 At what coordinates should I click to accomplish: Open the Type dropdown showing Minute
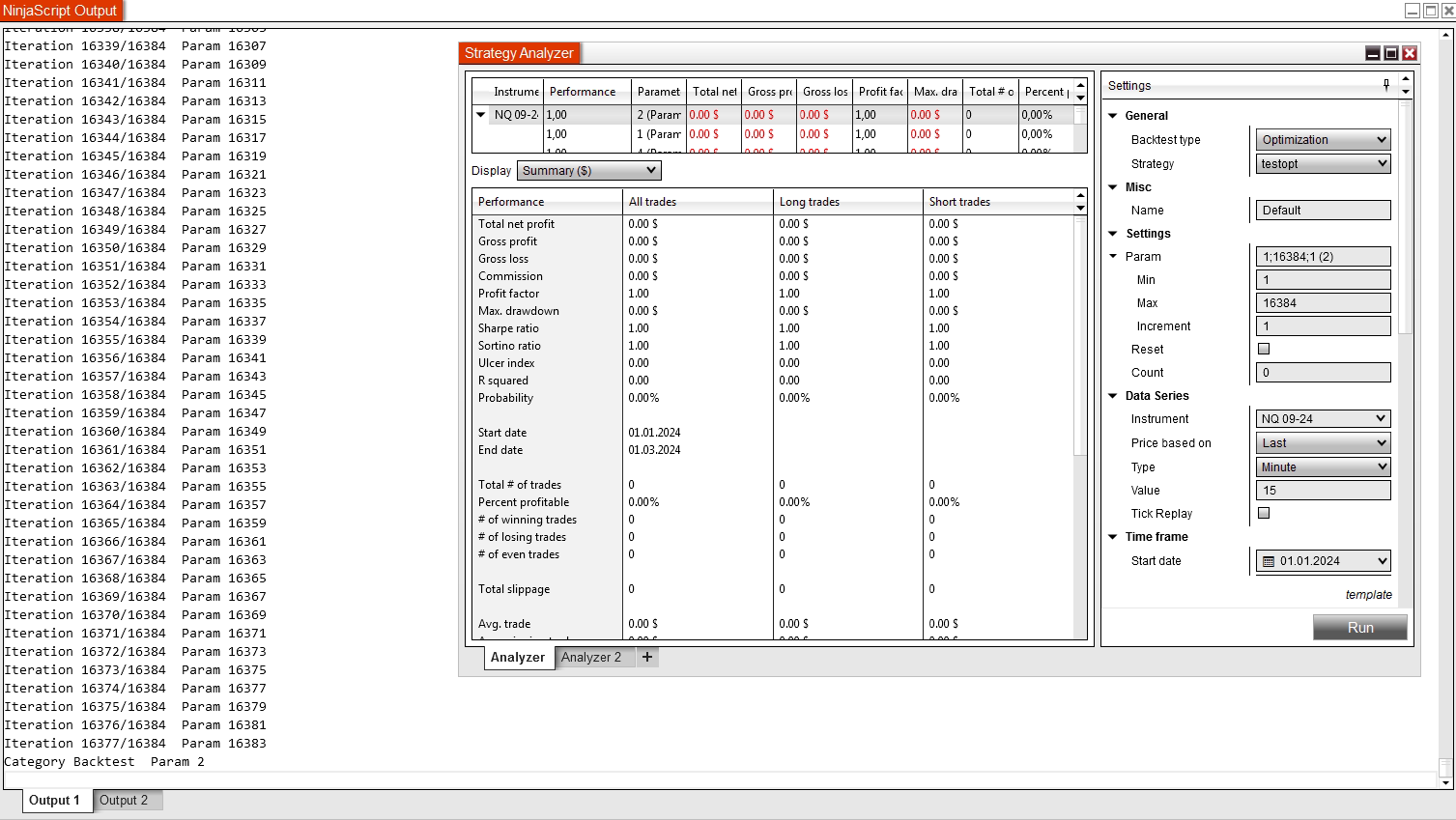1323,467
